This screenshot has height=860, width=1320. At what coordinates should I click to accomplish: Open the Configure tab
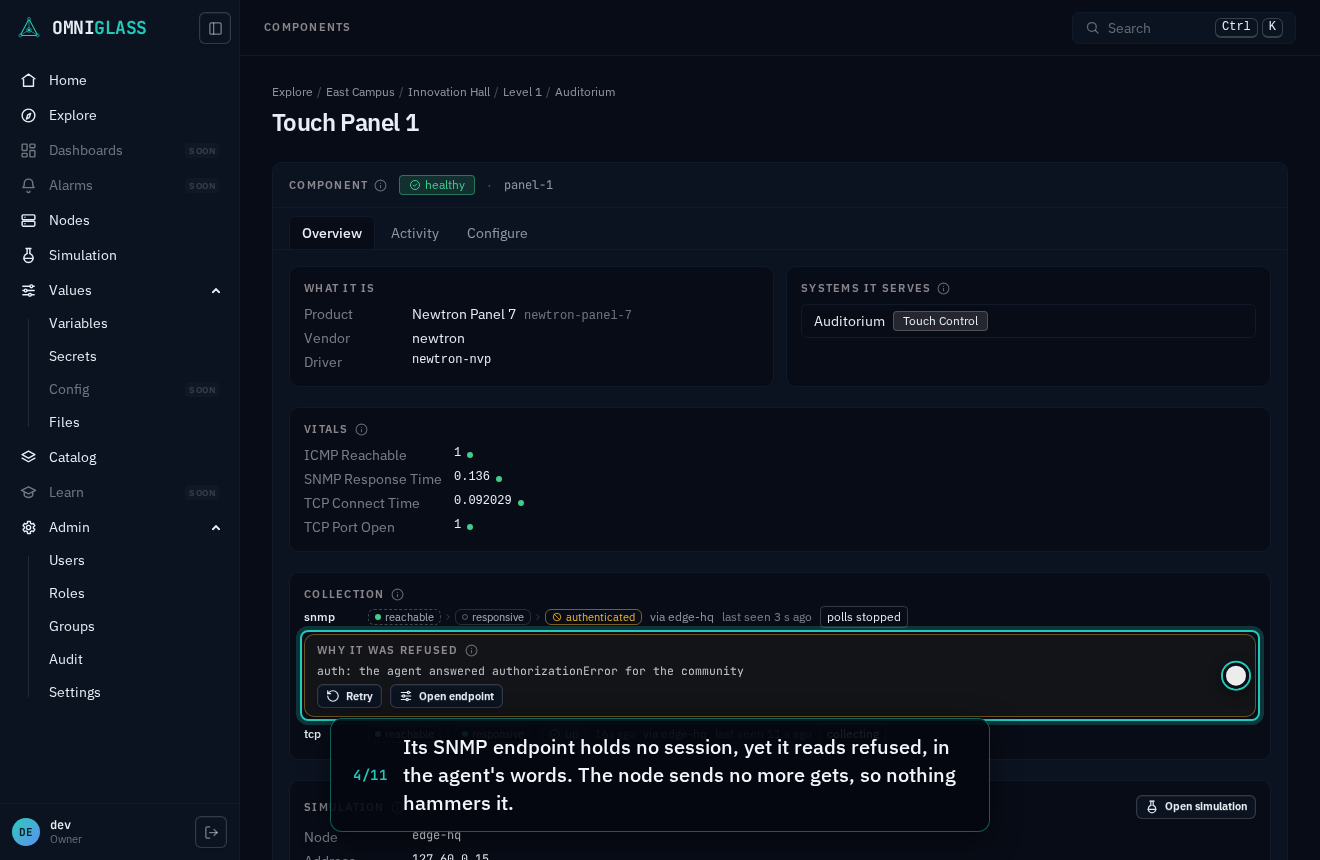coord(497,233)
